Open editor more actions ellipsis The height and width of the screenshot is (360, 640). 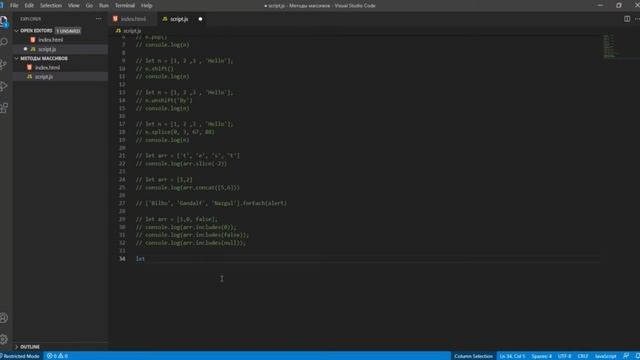click(x=637, y=19)
